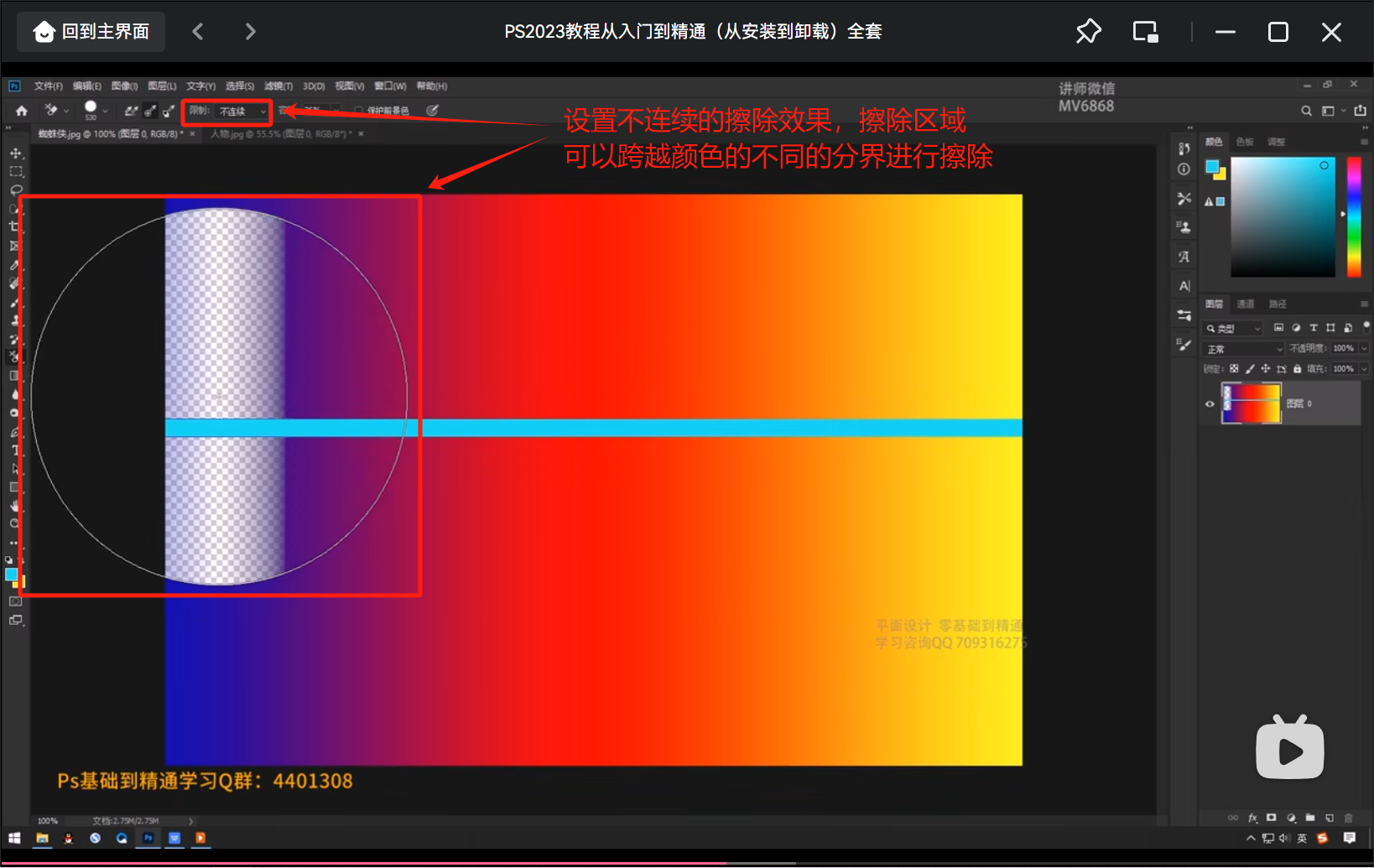Toggle lock all padlock icon
This screenshot has height=868, width=1374.
coord(1298,369)
